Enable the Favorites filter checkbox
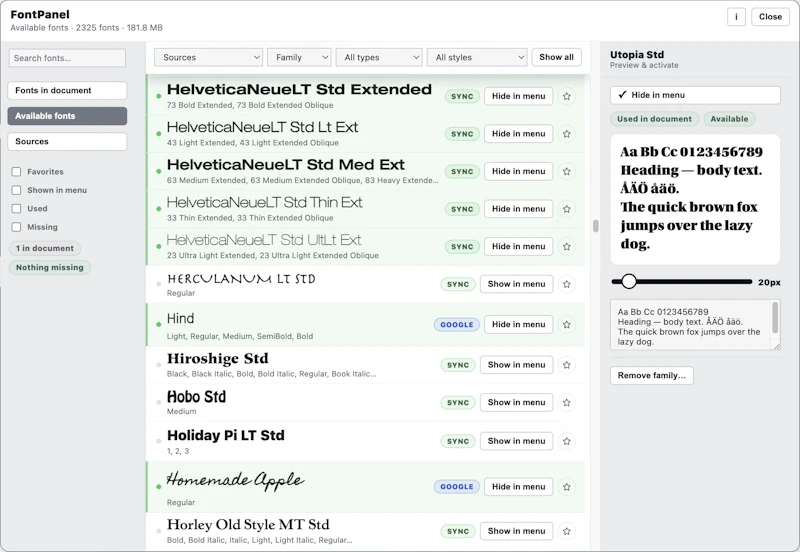This screenshot has height=552, width=800. tap(16, 172)
